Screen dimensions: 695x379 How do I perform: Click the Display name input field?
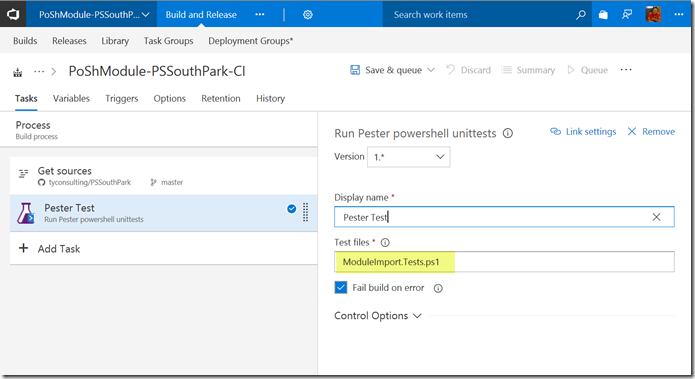tap(504, 217)
